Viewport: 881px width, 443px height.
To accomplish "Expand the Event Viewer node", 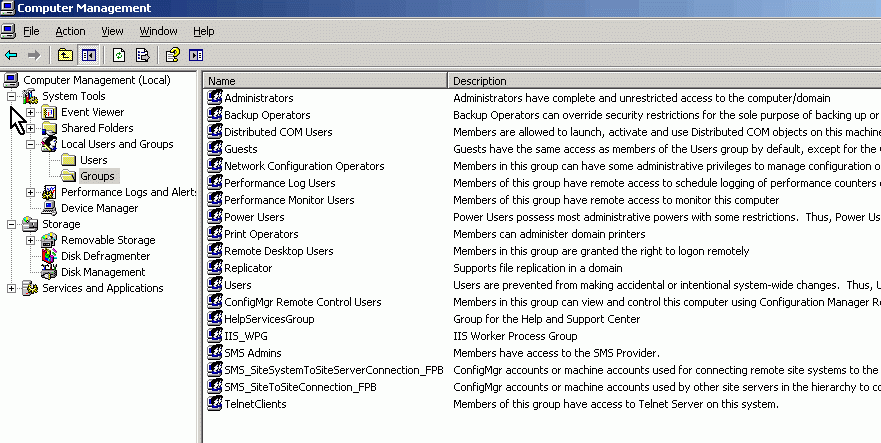I will [x=30, y=112].
